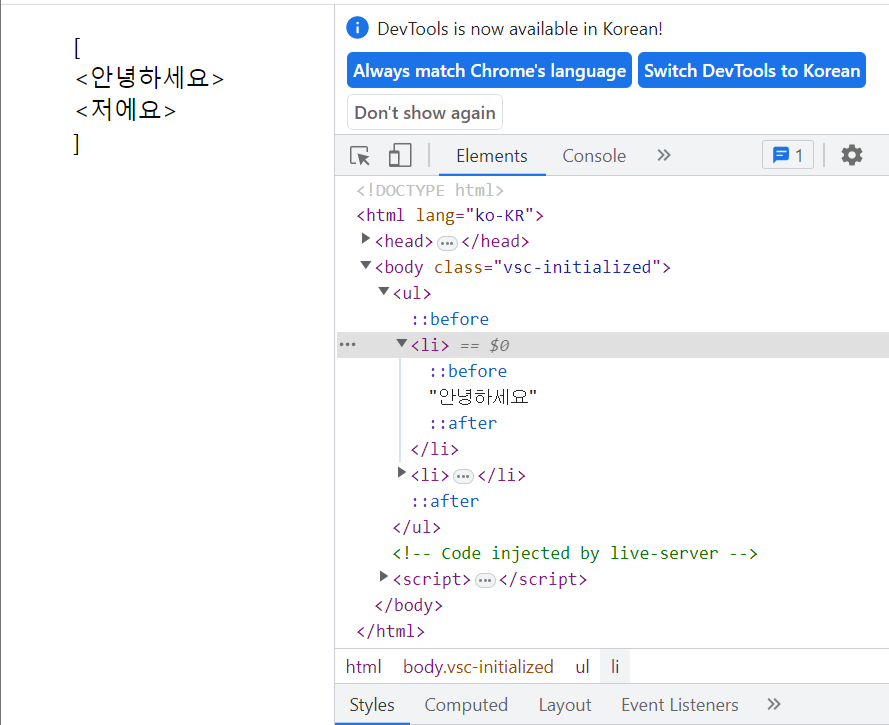The image size is (889, 725).
Task: Toggle the device toolbar icon
Action: coord(400,155)
